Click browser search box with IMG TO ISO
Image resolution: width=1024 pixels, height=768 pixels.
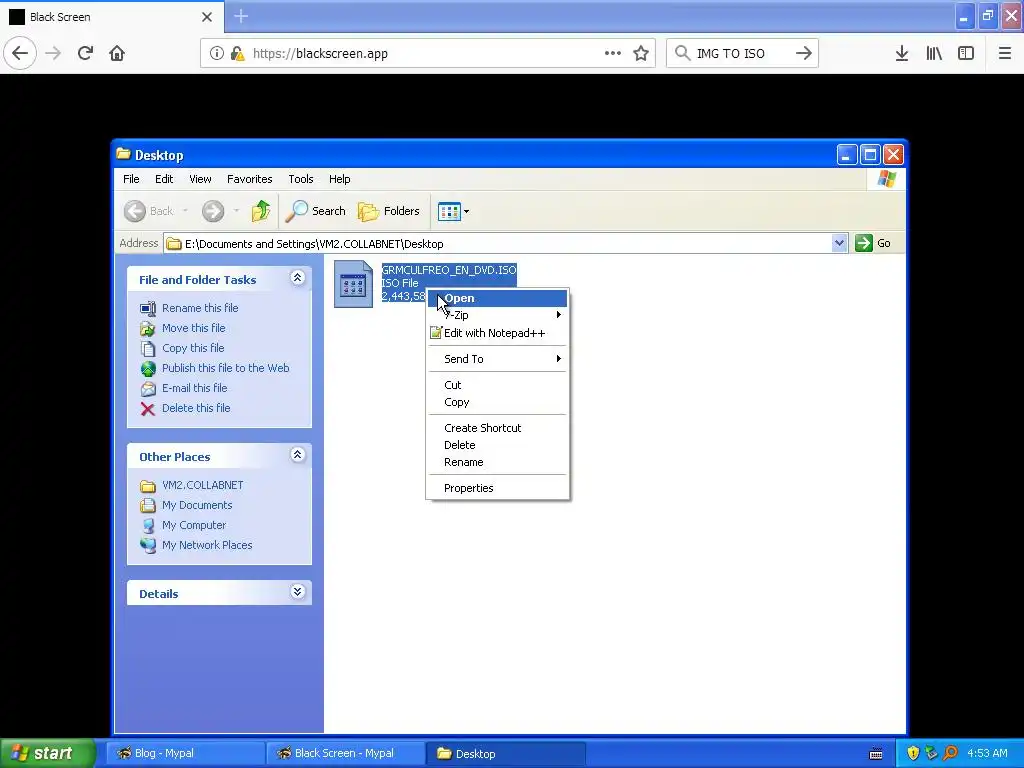coord(741,54)
